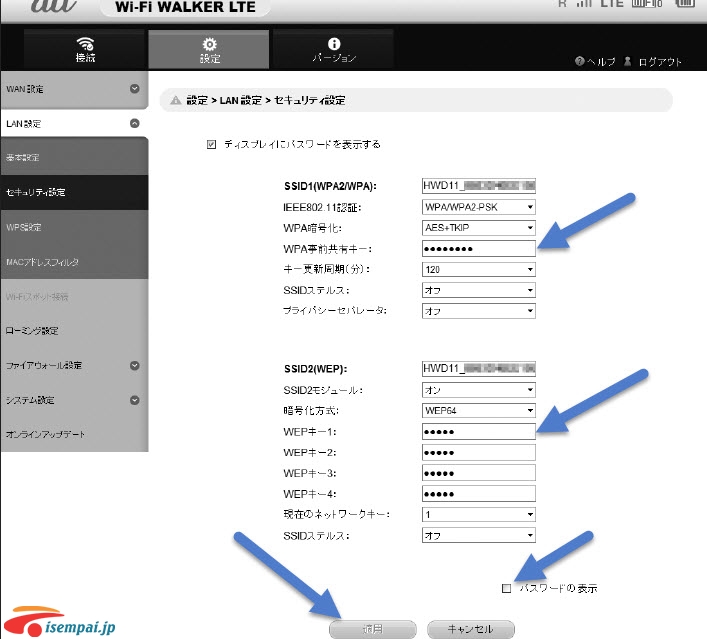Open 現在のネットワークキー dropdown
Viewport: 707px width, 639px height.
478,515
